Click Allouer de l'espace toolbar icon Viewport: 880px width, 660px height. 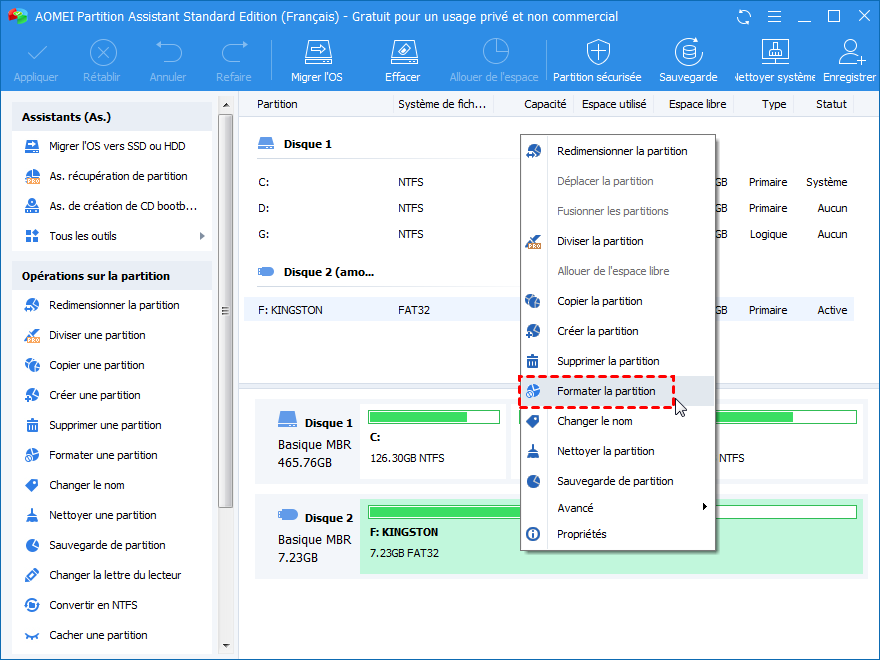(495, 52)
